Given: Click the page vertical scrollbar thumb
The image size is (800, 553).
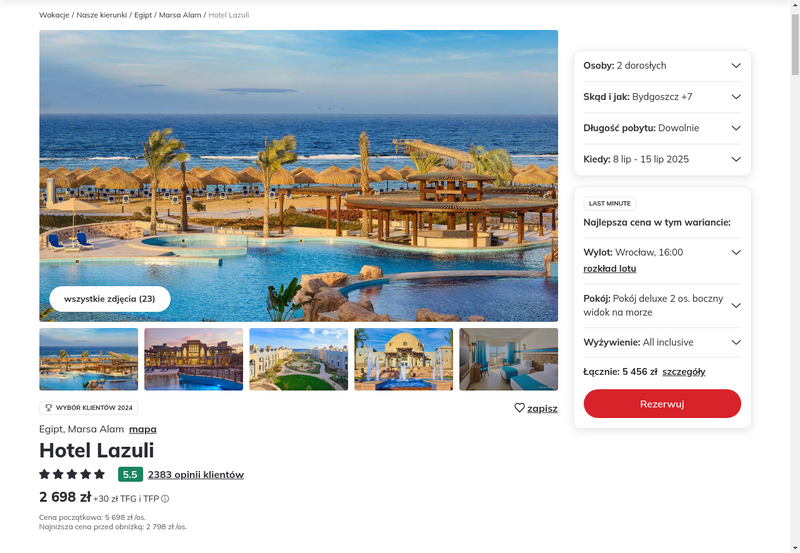Looking at the screenshot, I should [795, 45].
